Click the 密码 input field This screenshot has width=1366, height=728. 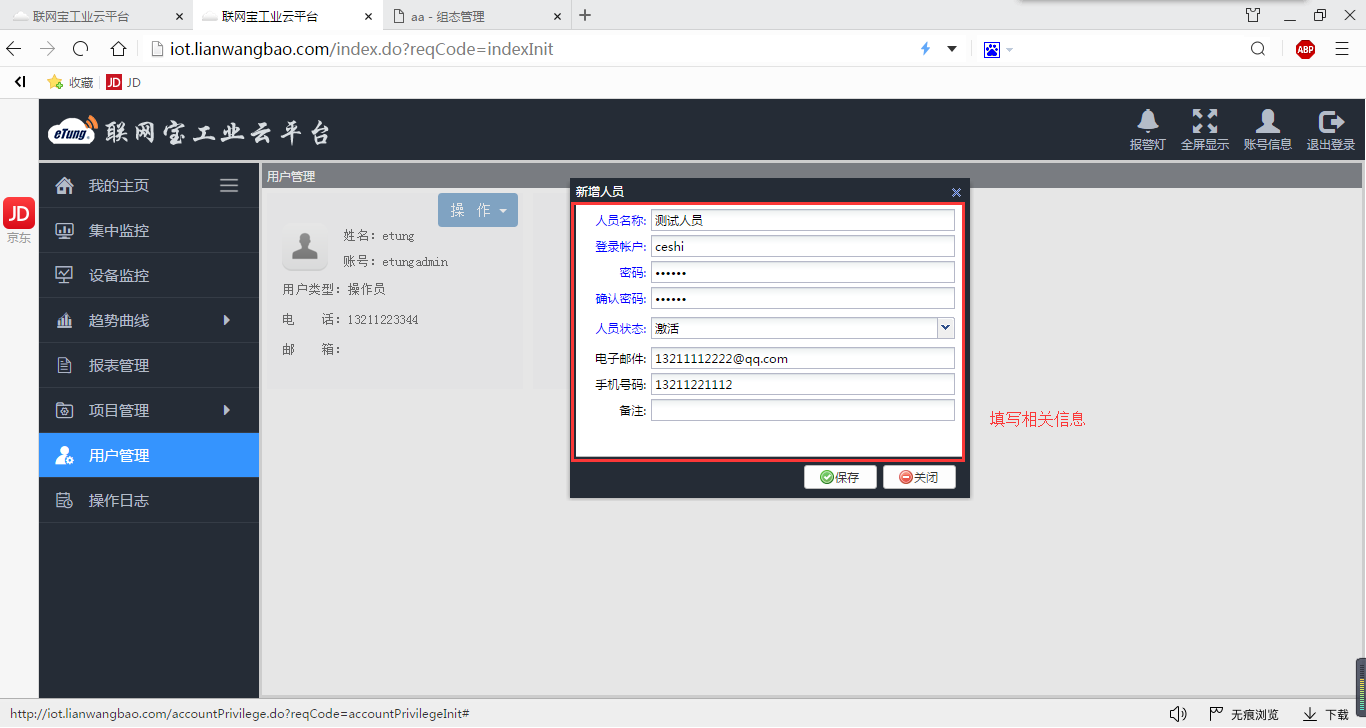coord(803,272)
